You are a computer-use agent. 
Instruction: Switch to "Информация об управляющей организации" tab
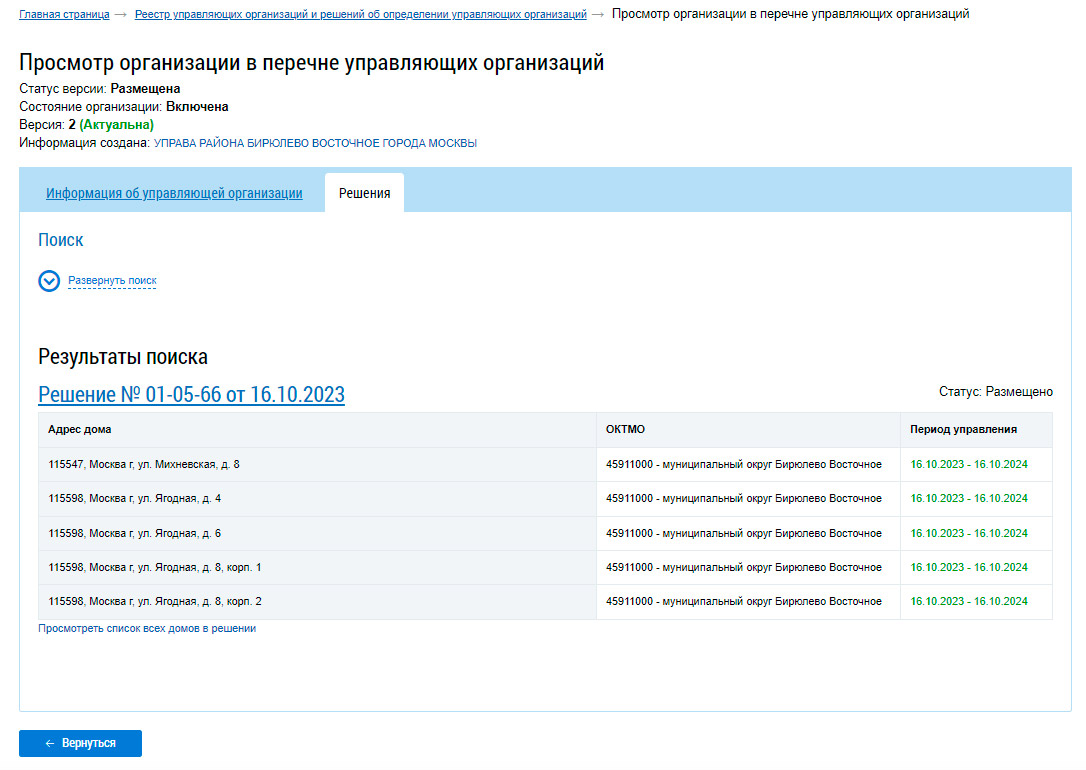pos(174,194)
